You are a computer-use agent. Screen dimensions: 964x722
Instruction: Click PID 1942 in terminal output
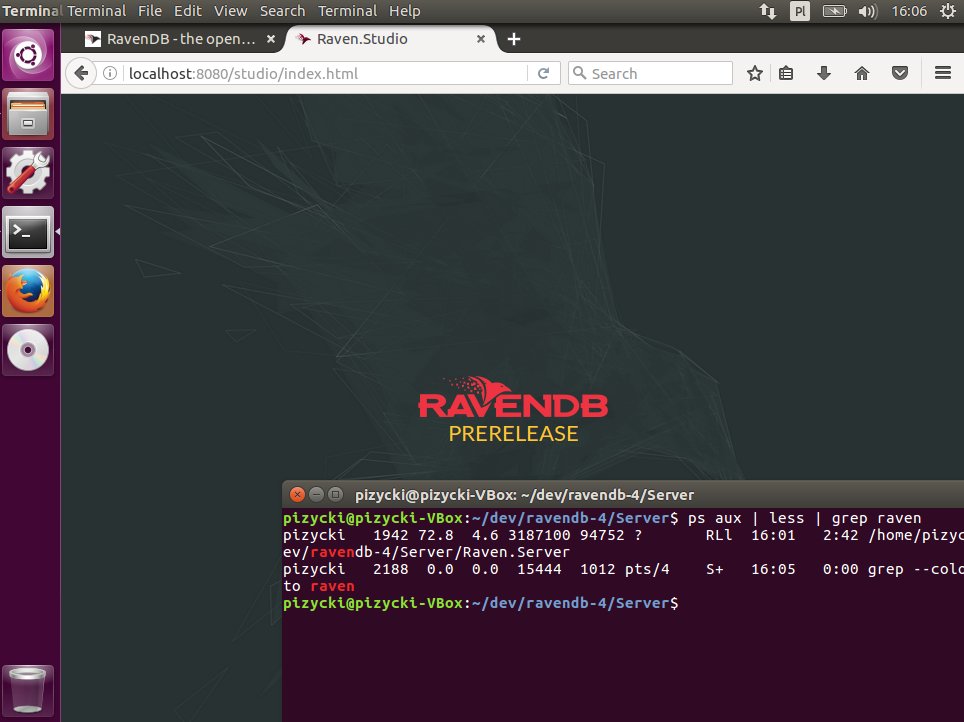pos(390,535)
